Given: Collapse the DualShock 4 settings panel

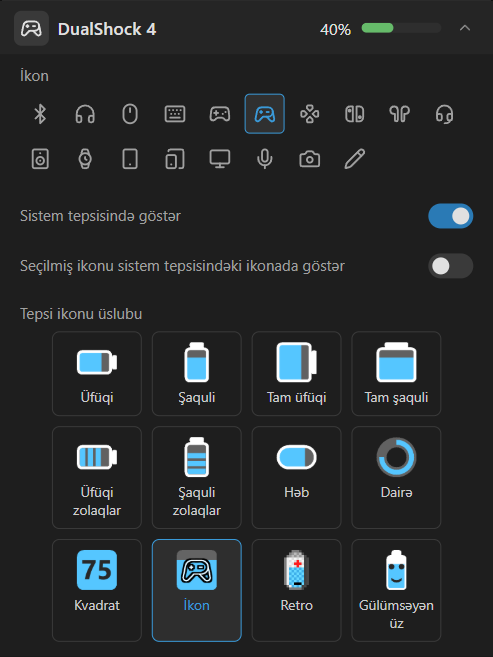Looking at the screenshot, I should coord(465,28).
